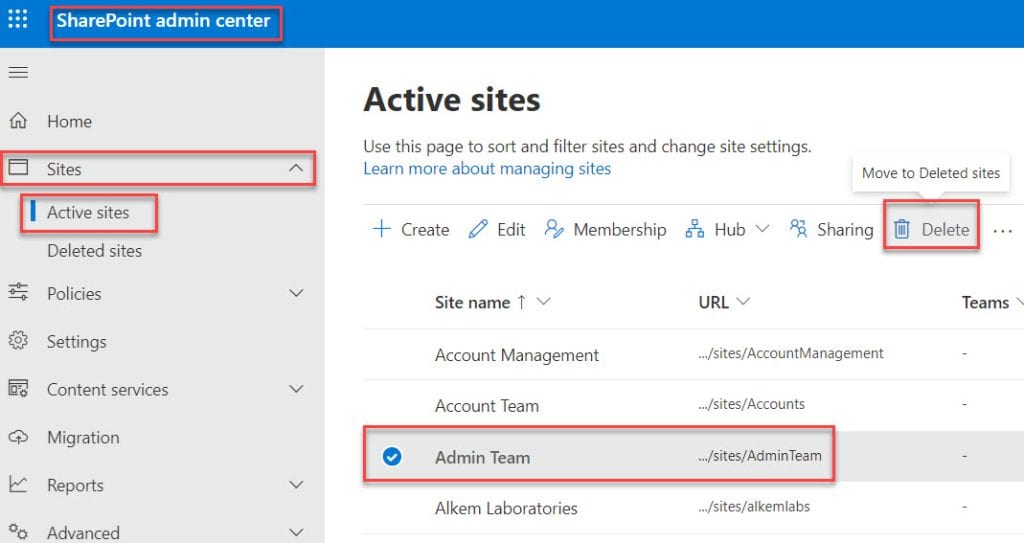Open Deleted sites in navigation
Viewport: 1024px width, 543px height.
click(x=94, y=250)
